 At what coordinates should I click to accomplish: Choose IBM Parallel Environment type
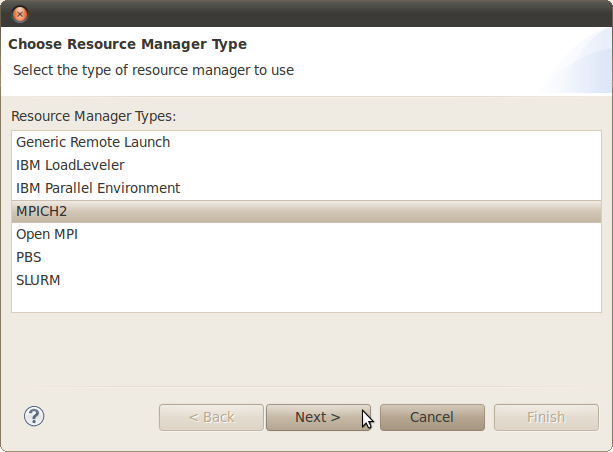[x=306, y=188]
